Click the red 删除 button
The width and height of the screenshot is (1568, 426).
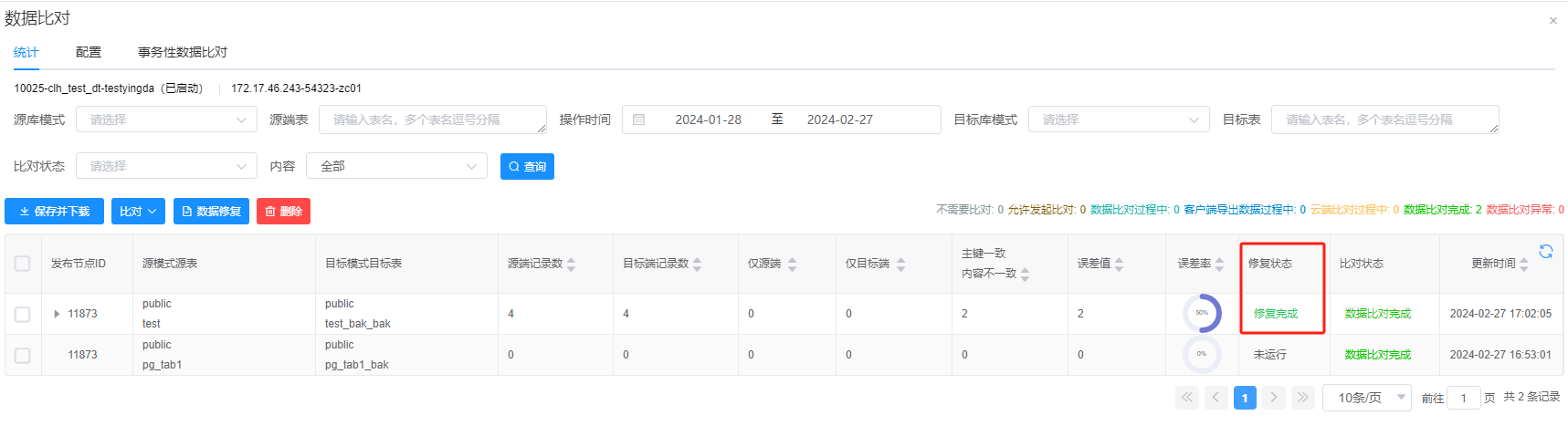coord(283,211)
